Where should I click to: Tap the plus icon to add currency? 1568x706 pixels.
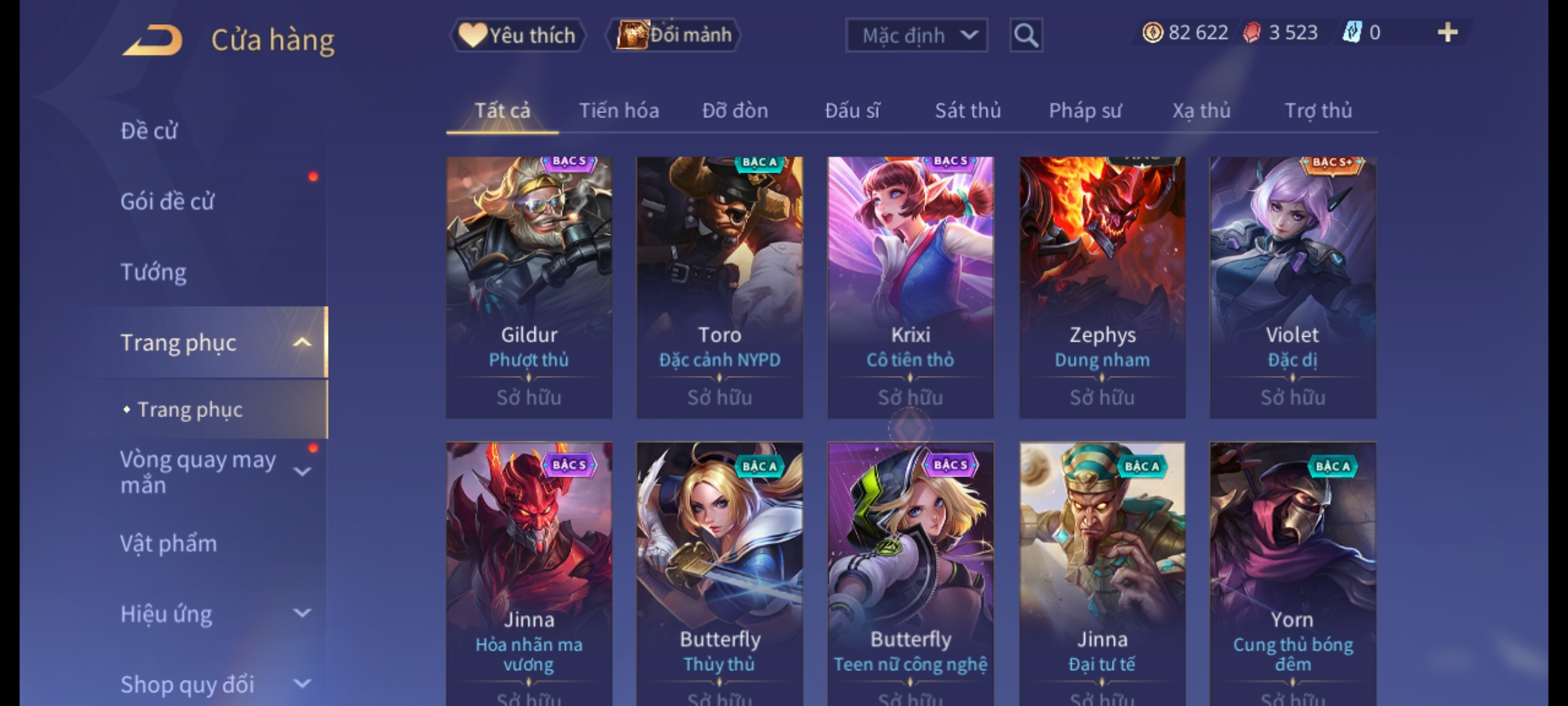point(1448,33)
